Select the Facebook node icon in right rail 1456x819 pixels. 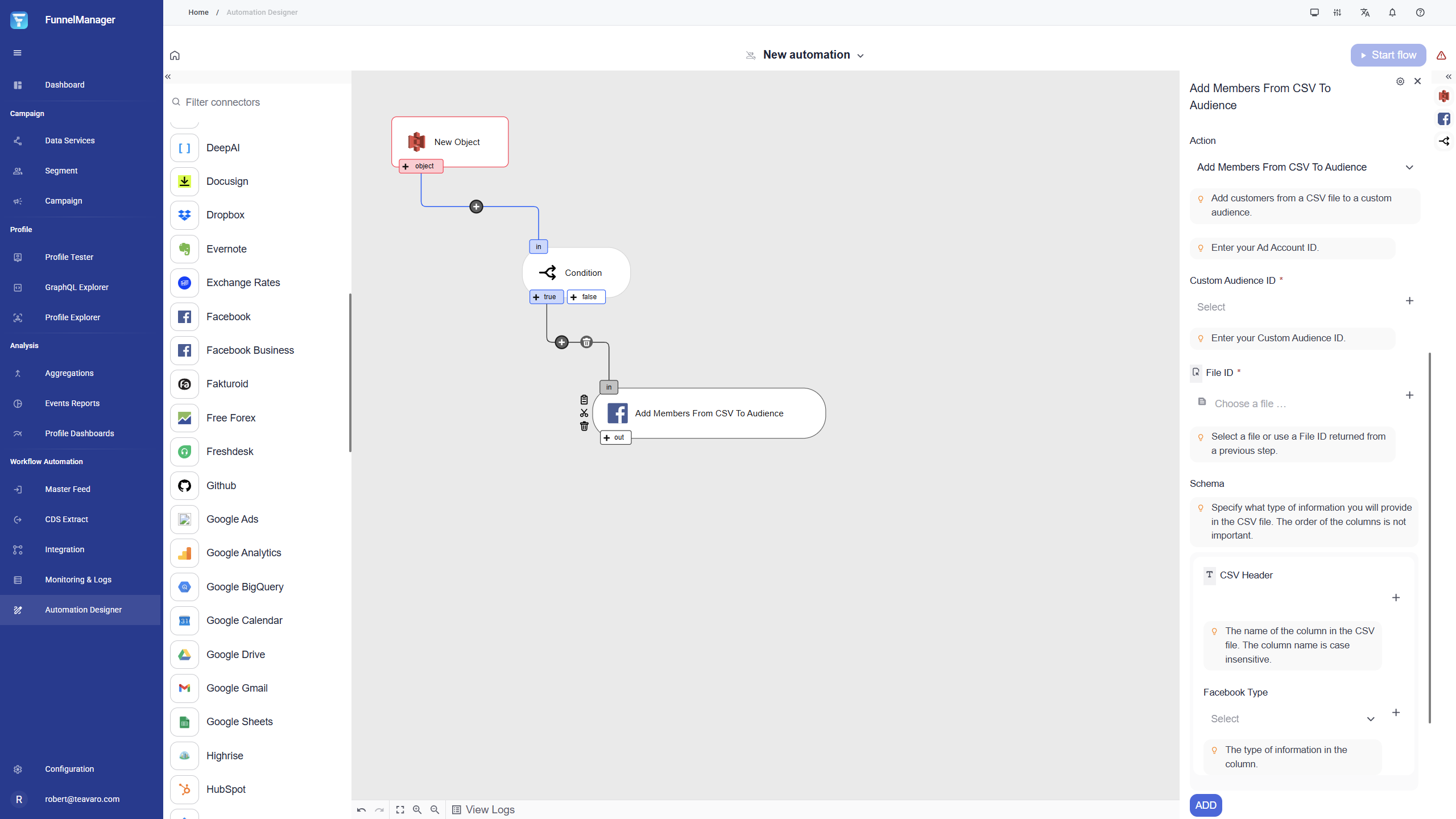pyautogui.click(x=1444, y=119)
